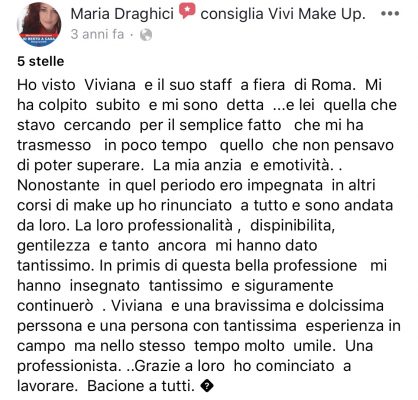Click the review line starting "Ho visto Viviana"
This screenshot has height=400, width=418.
[x=199, y=85]
